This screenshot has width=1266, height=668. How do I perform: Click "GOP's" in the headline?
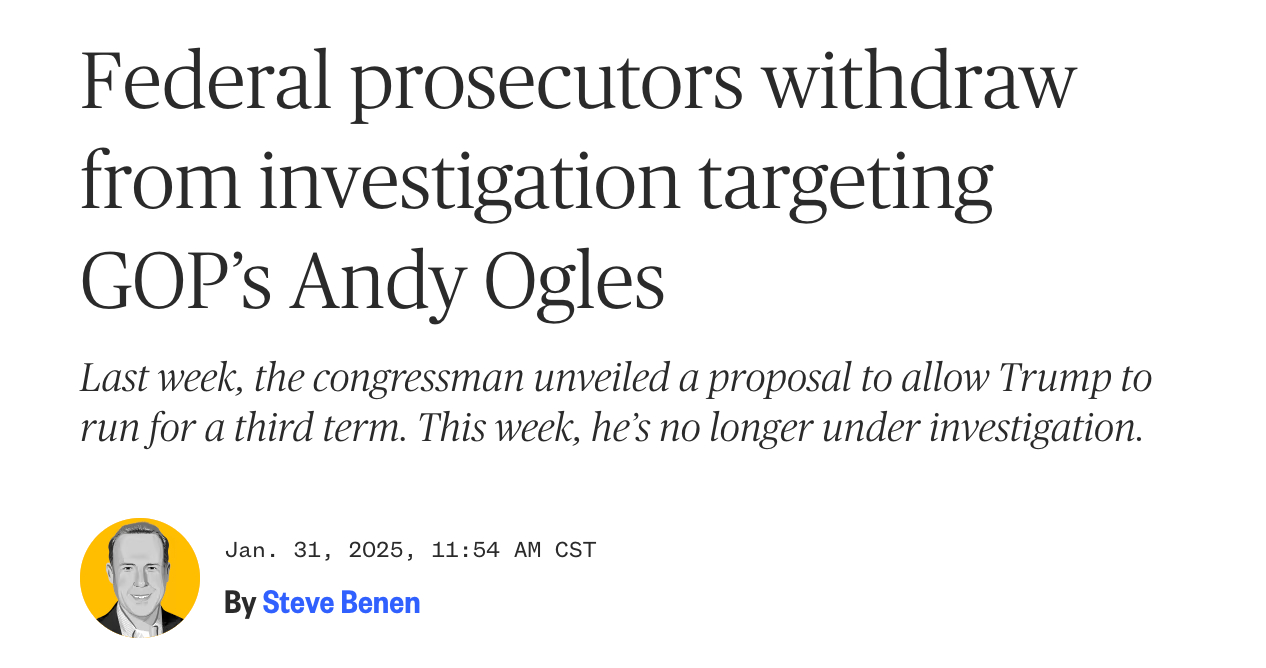[176, 282]
